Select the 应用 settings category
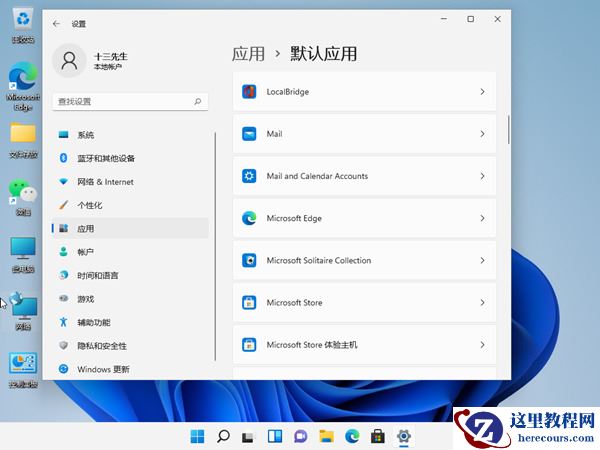 pyautogui.click(x=130, y=228)
